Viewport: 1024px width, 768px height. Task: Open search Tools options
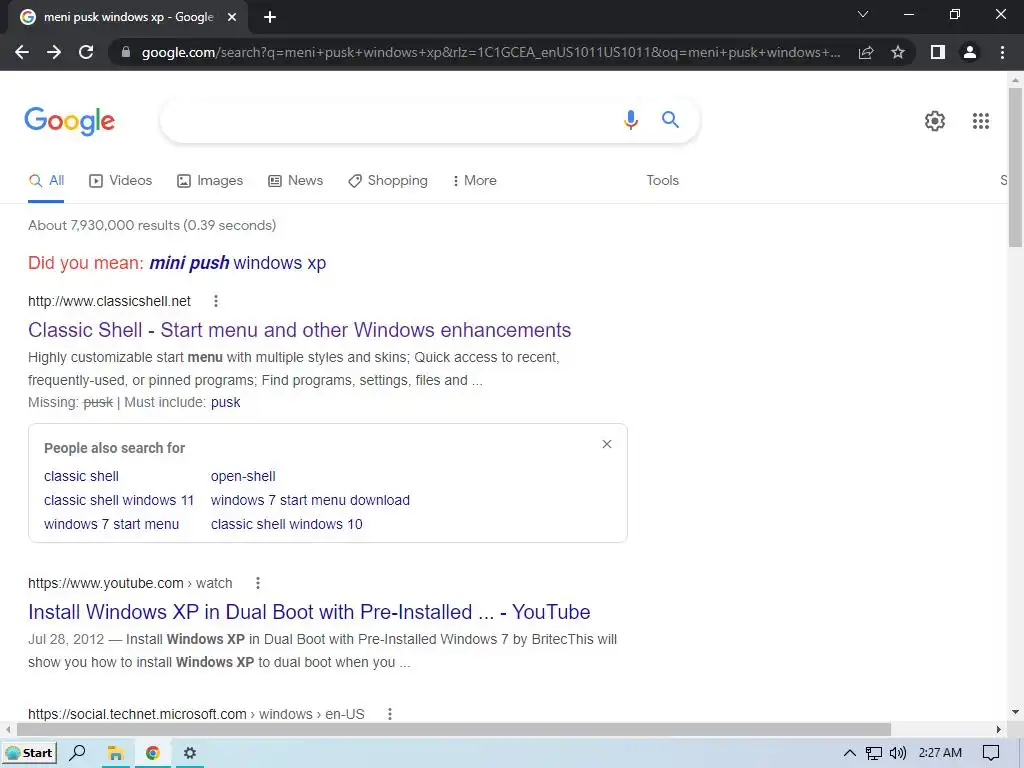tap(662, 180)
